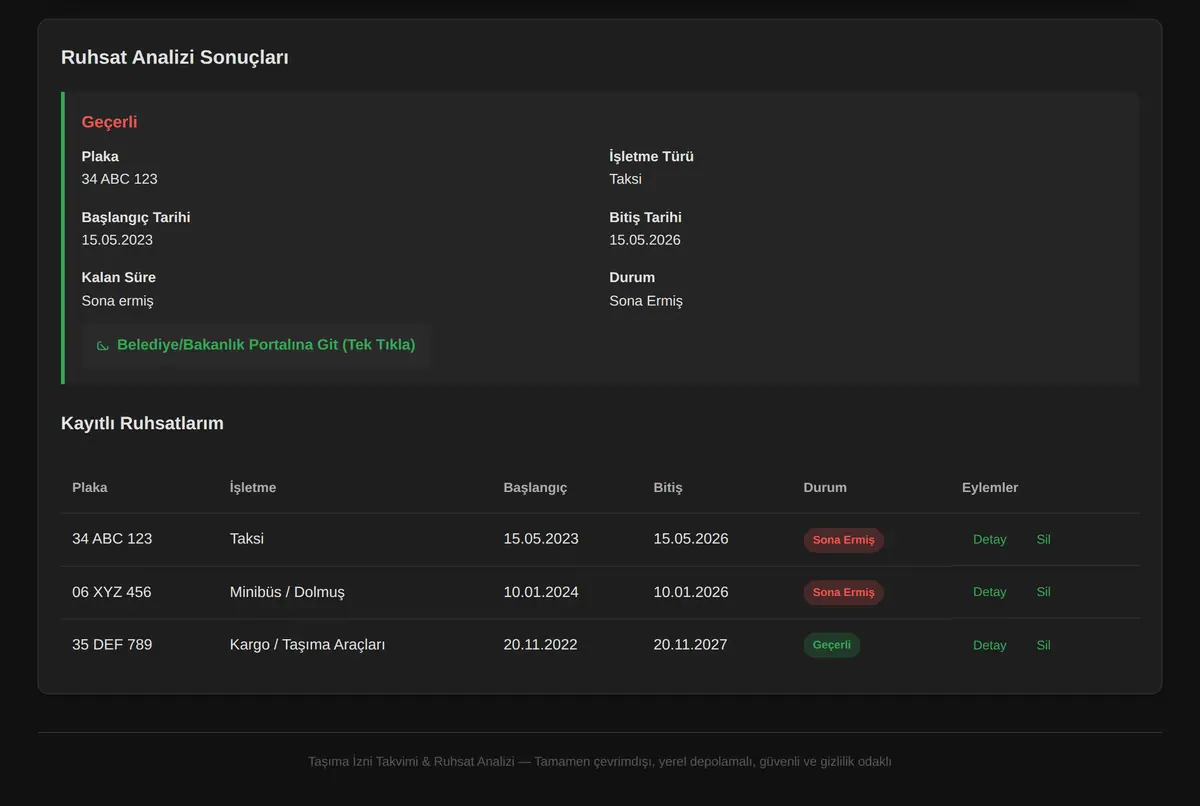Open Detay for plate 34 ABC 123
This screenshot has width=1200, height=806.
(989, 539)
